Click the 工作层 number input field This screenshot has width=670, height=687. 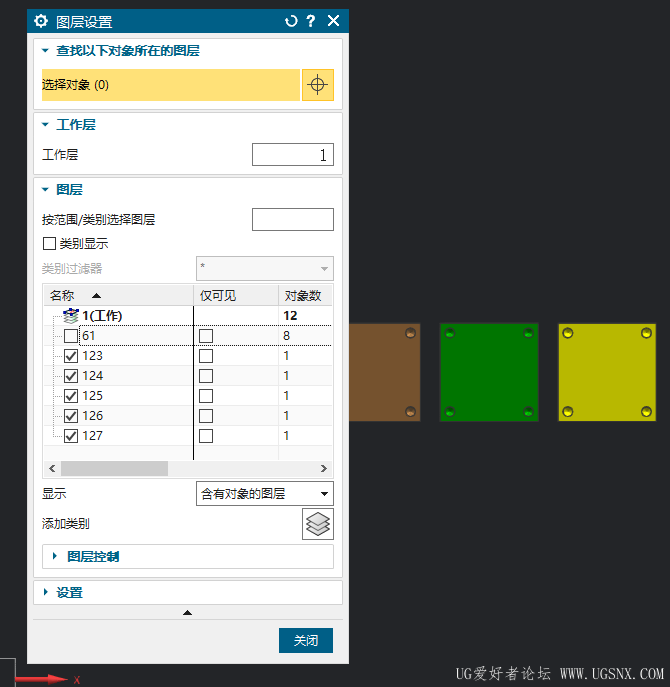tap(293, 155)
